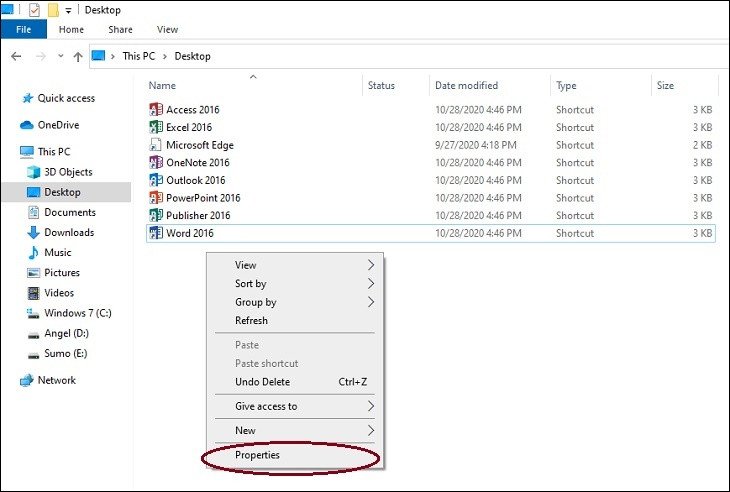The image size is (730, 492).
Task: Click the Outlook 2016 shortcut icon
Action: 155,180
